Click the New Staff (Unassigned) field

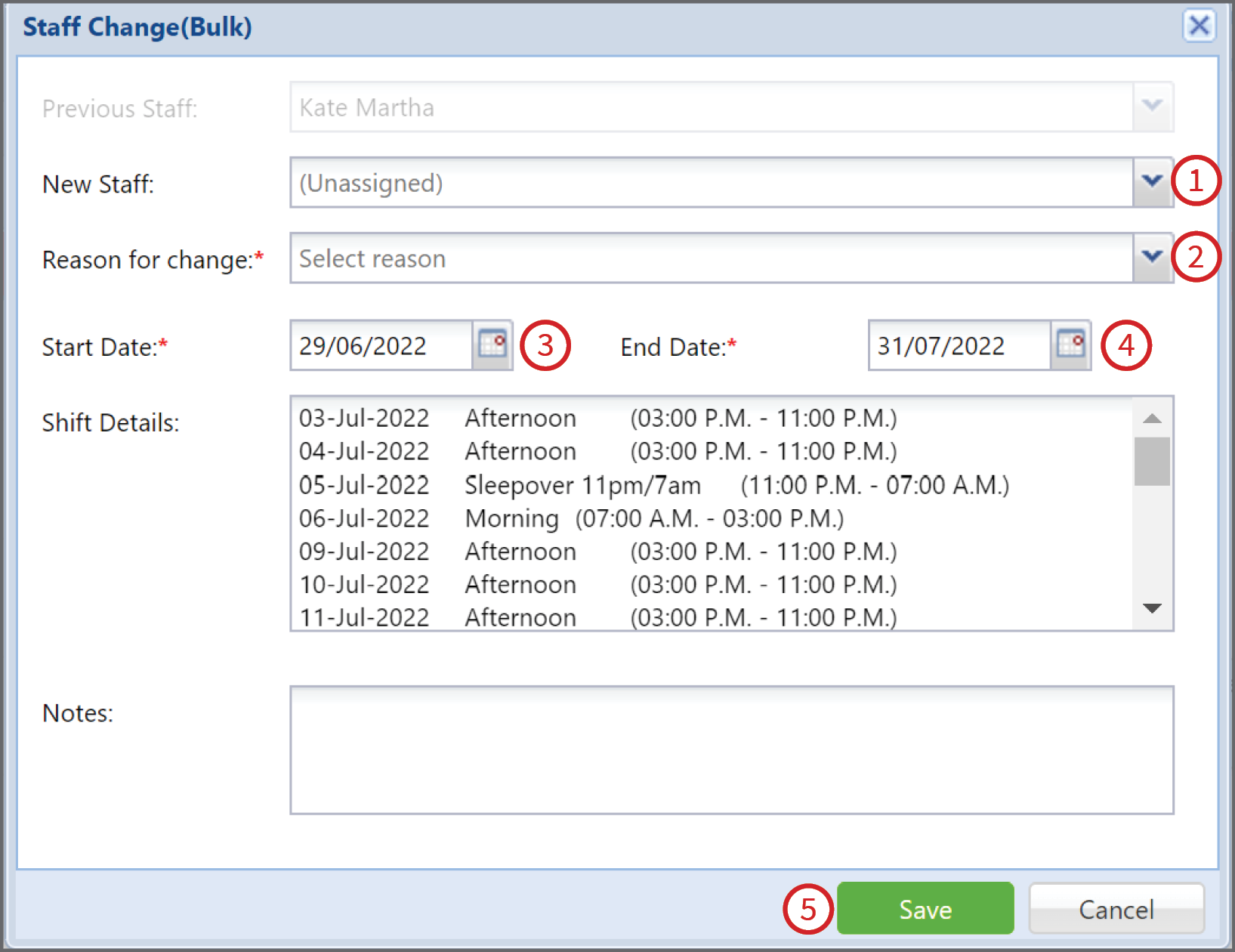pyautogui.click(x=712, y=182)
